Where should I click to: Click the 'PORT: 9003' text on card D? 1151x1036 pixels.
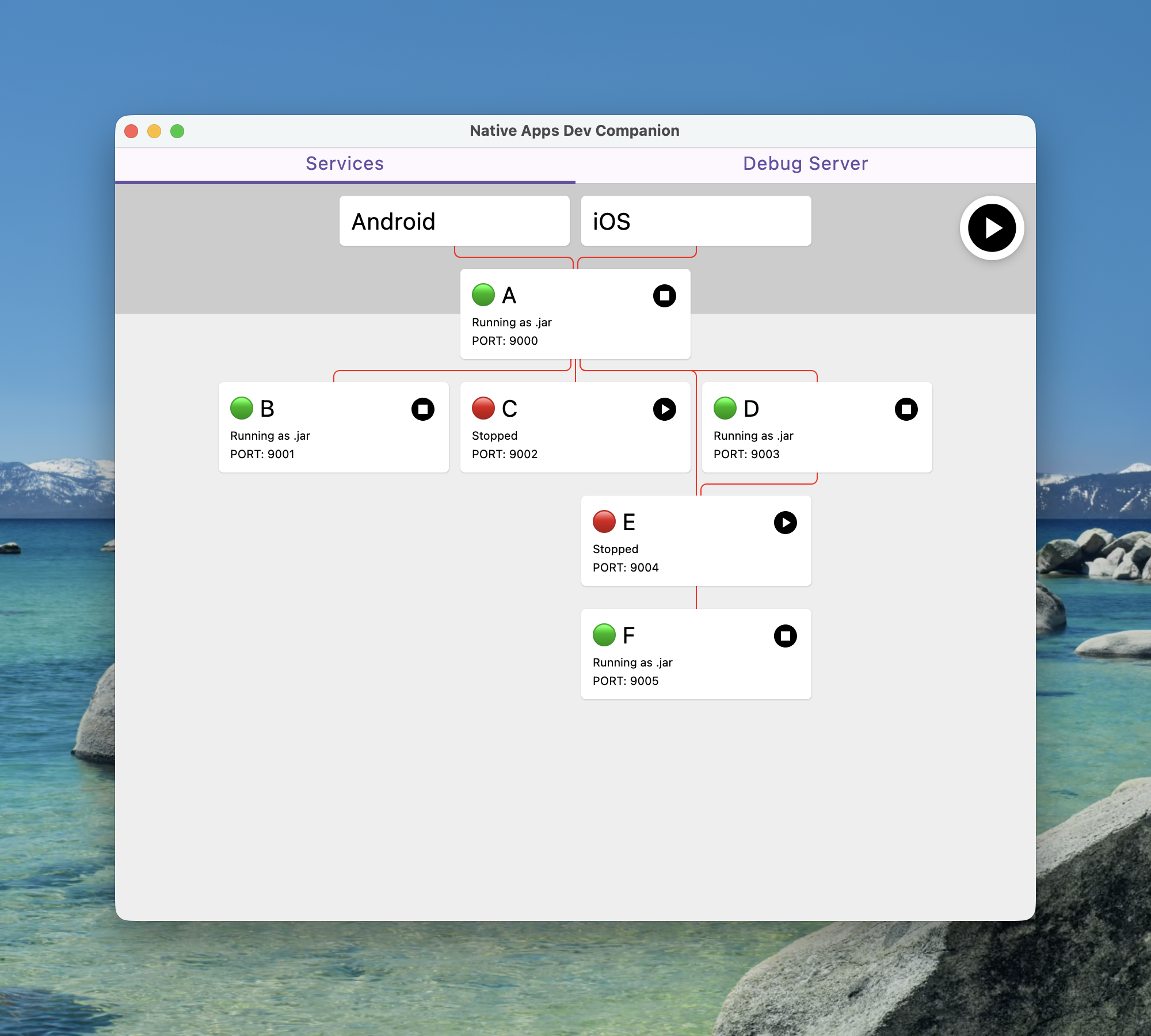[746, 454]
